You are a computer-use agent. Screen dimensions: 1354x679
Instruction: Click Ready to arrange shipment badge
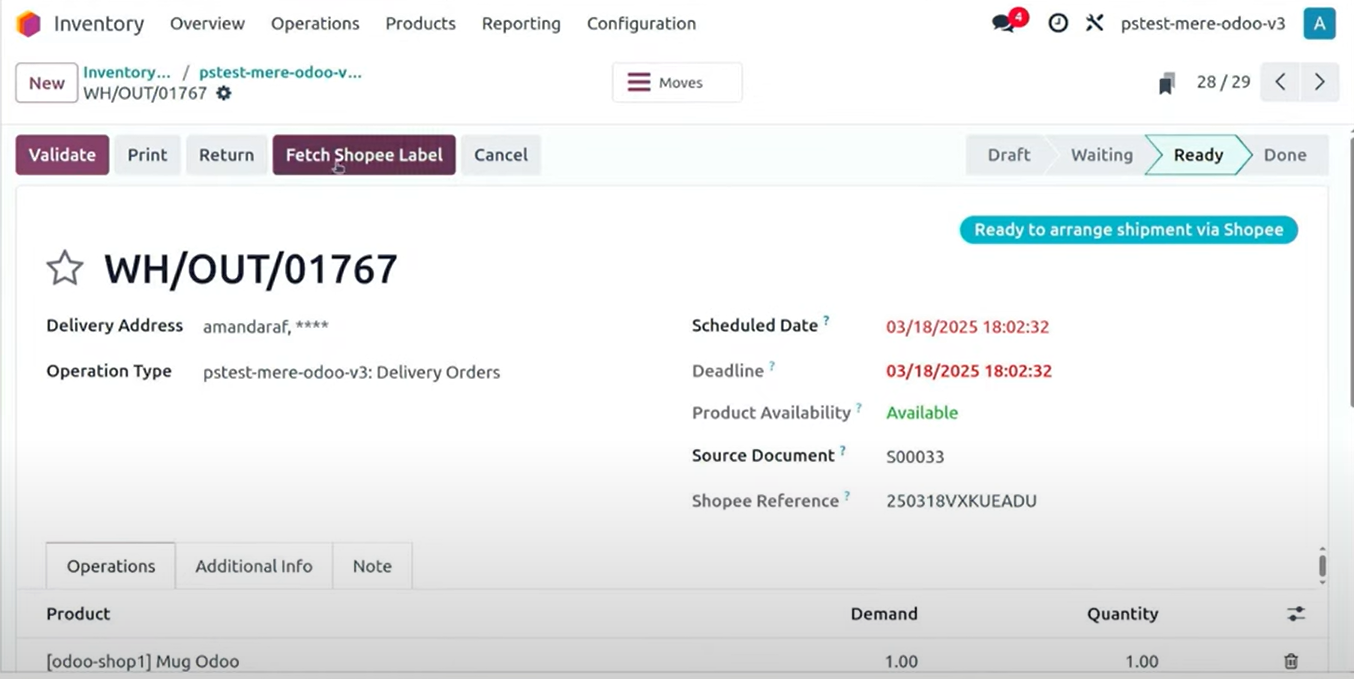click(x=1128, y=230)
